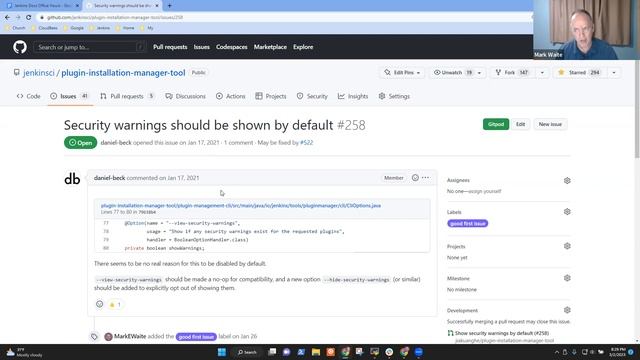
Task: Open the Insights tab
Action: 353,96
